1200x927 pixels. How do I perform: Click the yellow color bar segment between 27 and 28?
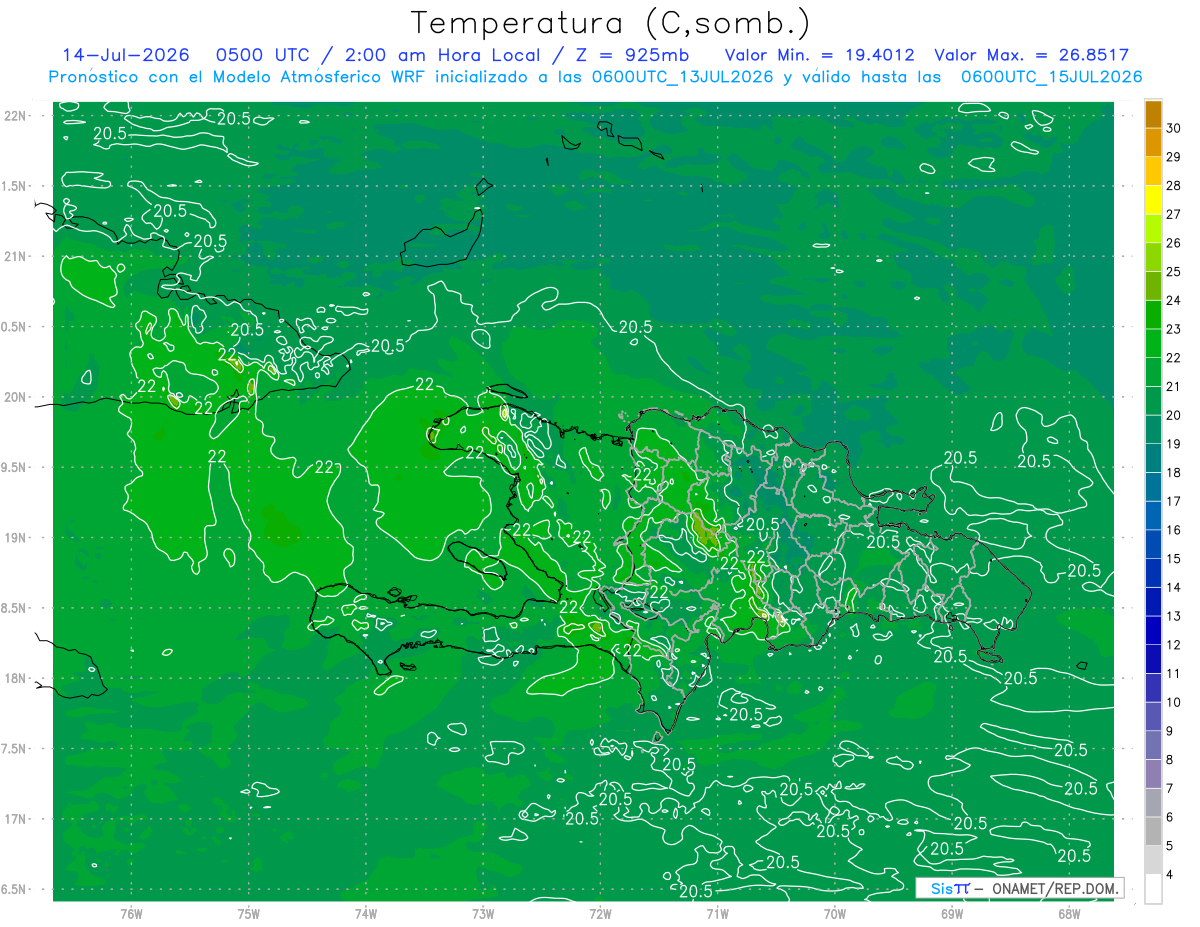click(x=1153, y=199)
